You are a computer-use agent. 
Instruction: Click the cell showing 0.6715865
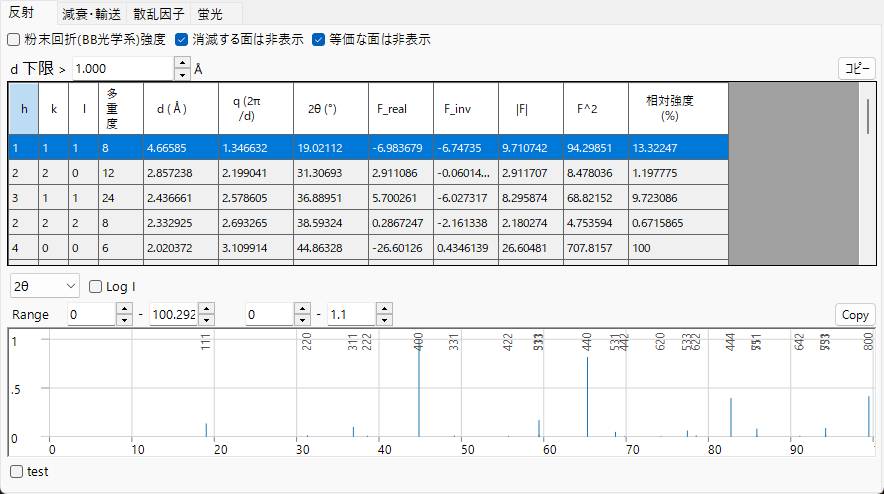click(x=678, y=223)
